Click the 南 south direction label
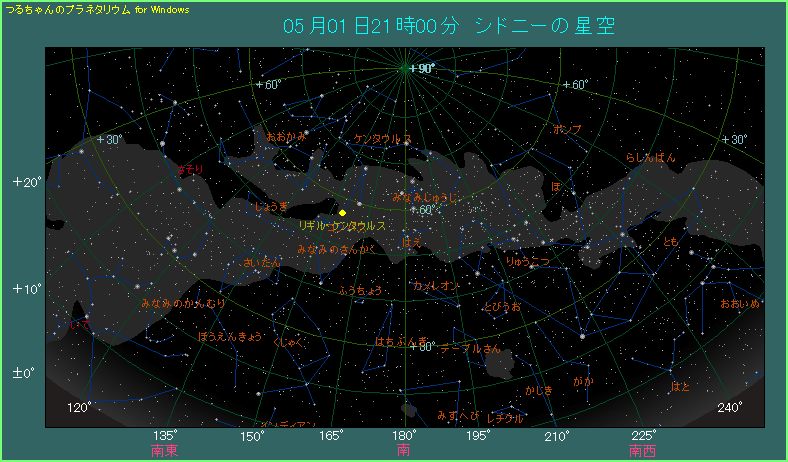The image size is (788, 462). coord(404,452)
